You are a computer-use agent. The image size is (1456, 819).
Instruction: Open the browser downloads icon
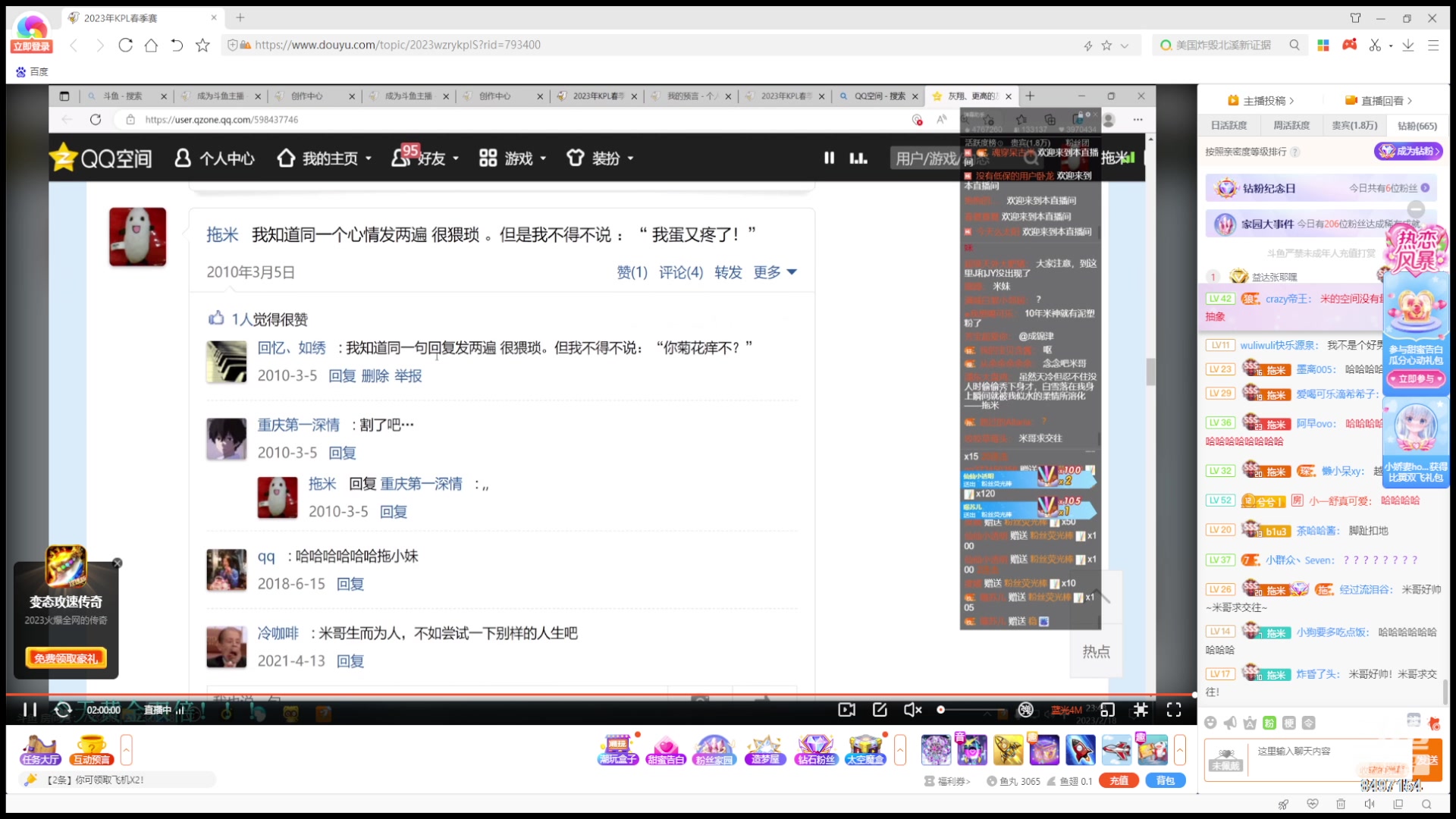(x=1408, y=45)
